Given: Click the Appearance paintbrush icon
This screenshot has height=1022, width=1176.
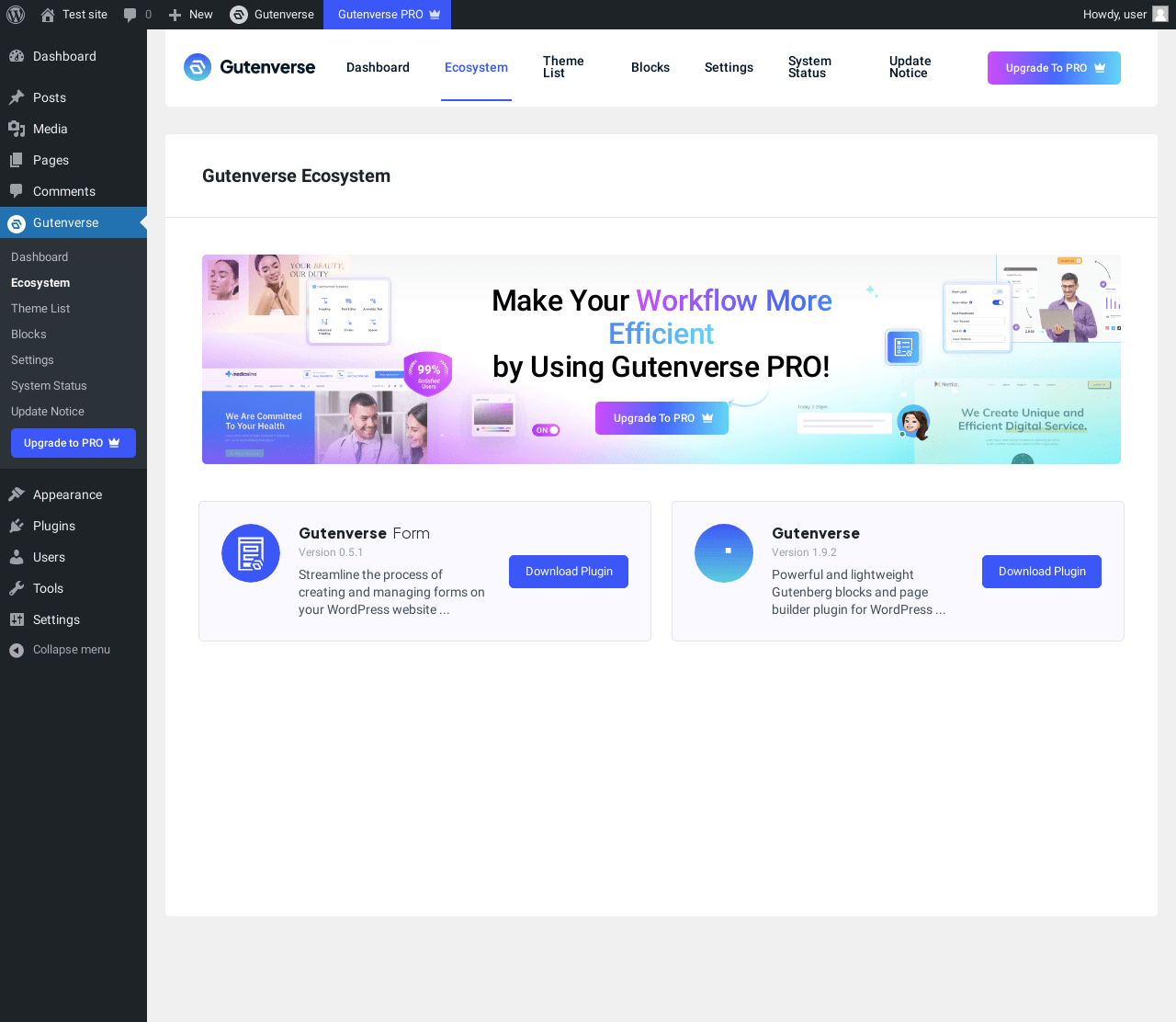Looking at the screenshot, I should (17, 494).
